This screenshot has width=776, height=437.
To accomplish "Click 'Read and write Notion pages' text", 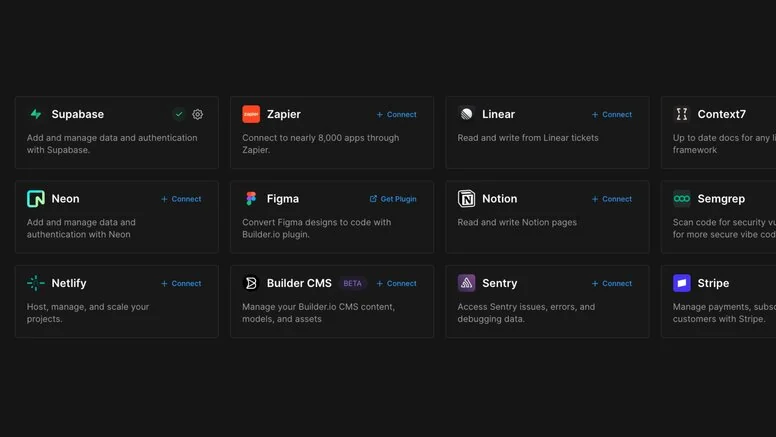I will point(517,222).
